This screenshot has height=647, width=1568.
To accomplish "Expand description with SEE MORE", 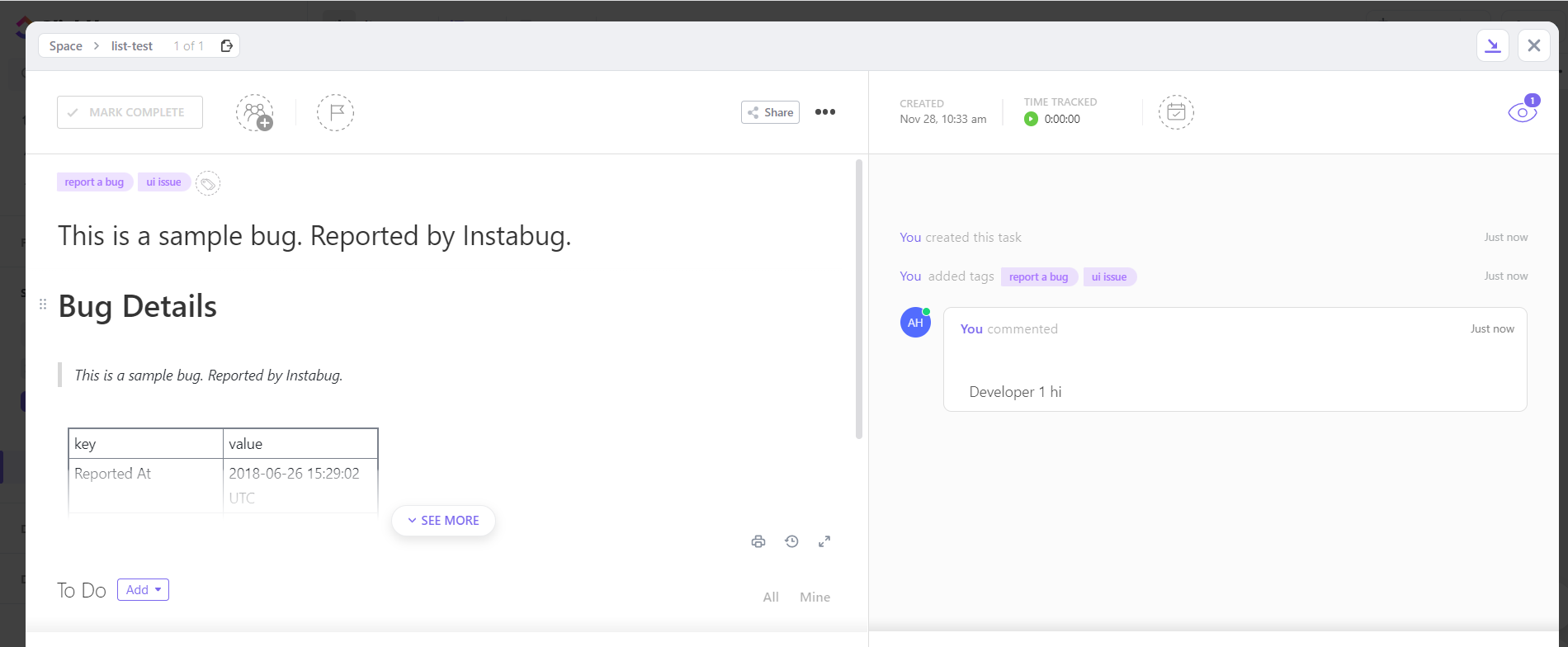I will tap(443, 521).
